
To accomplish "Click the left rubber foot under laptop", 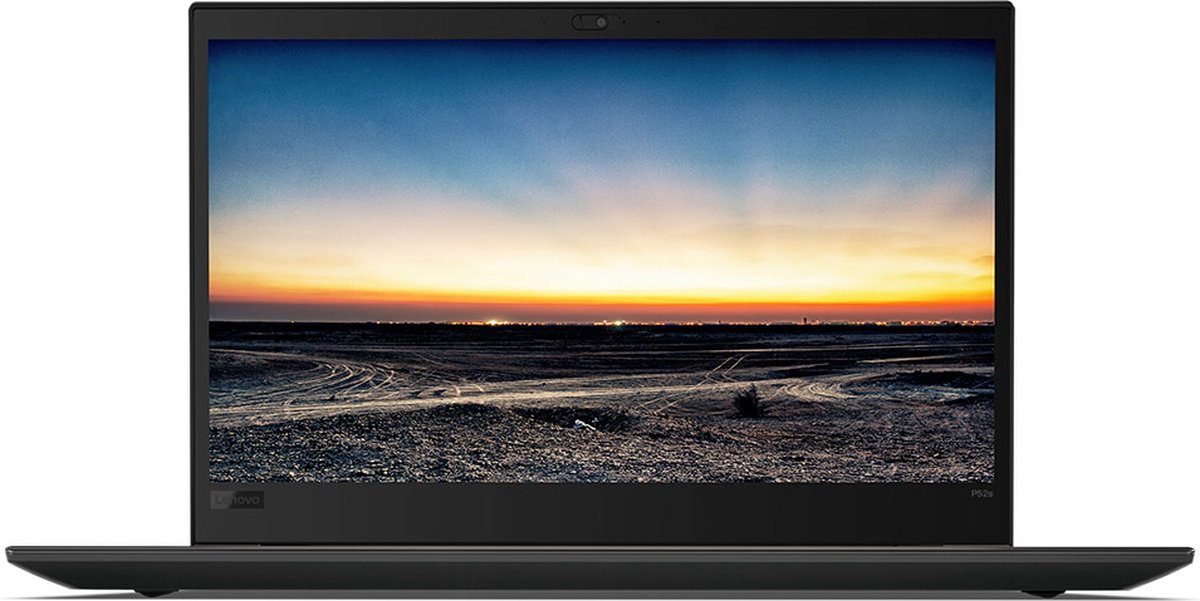I will pyautogui.click(x=156, y=593).
